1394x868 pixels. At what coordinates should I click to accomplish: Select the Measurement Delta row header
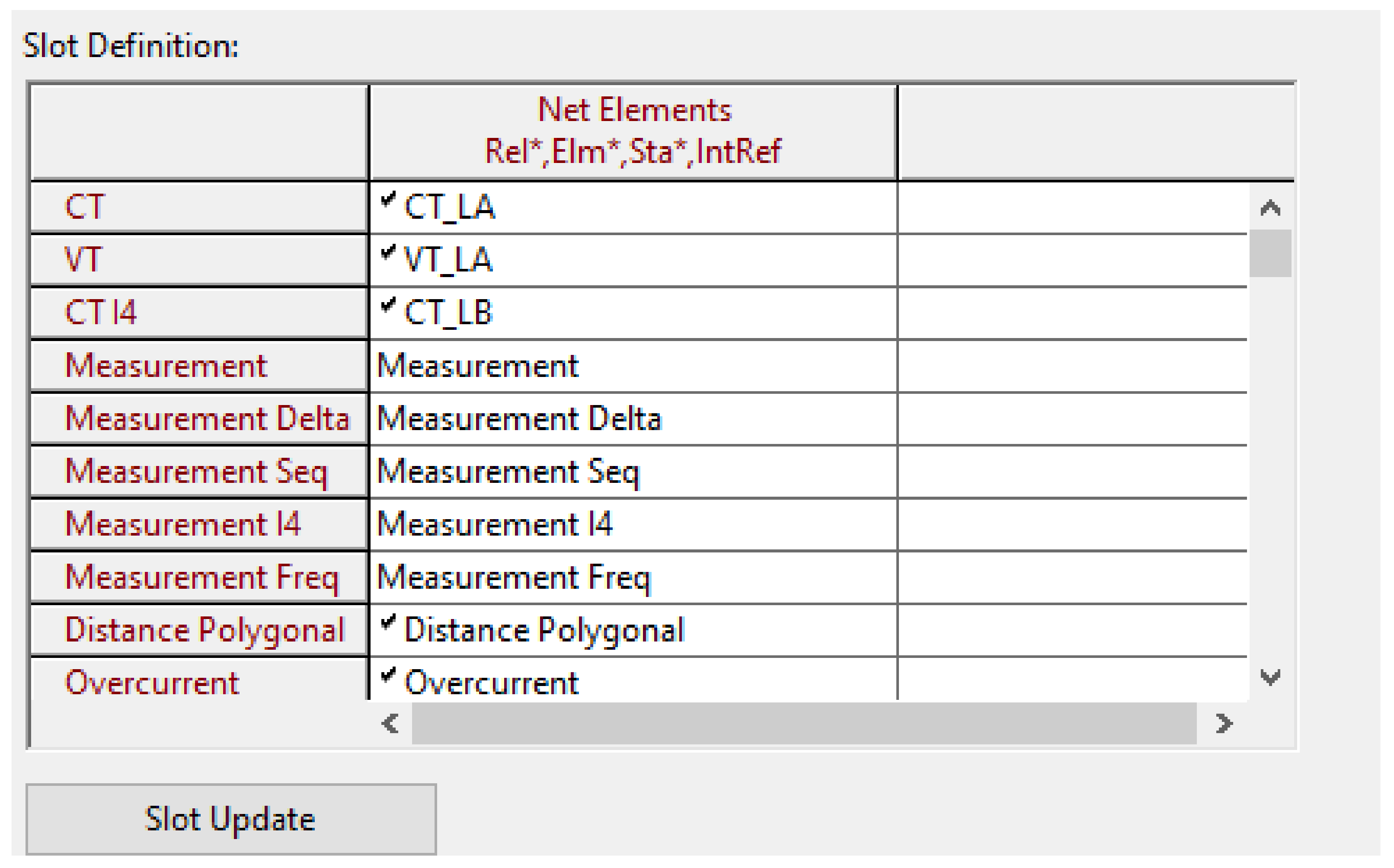(x=198, y=418)
